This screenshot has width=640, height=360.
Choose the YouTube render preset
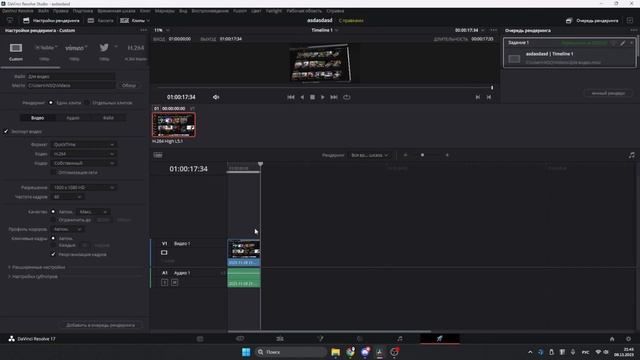pos(45,48)
